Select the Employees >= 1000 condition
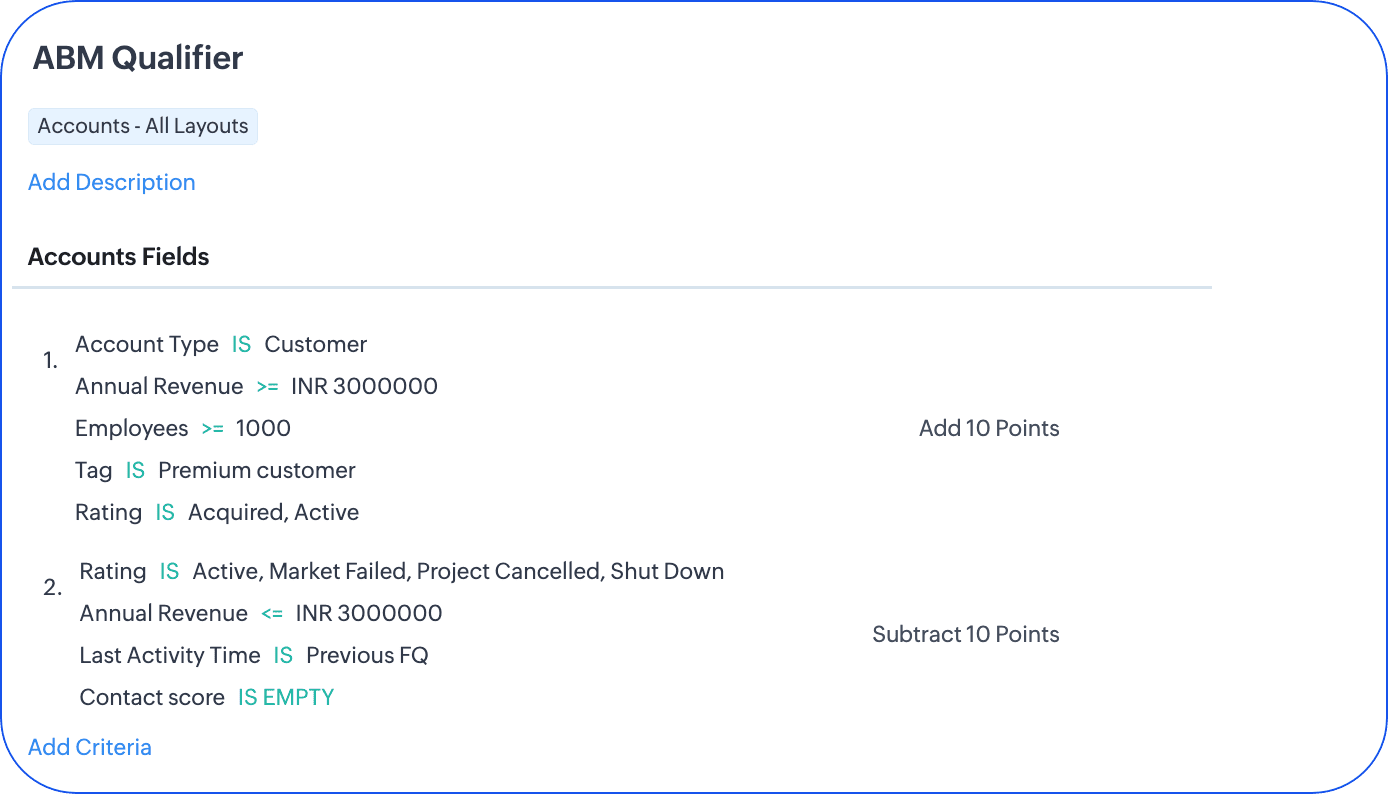Image resolution: width=1388 pixels, height=794 pixels. (183, 428)
